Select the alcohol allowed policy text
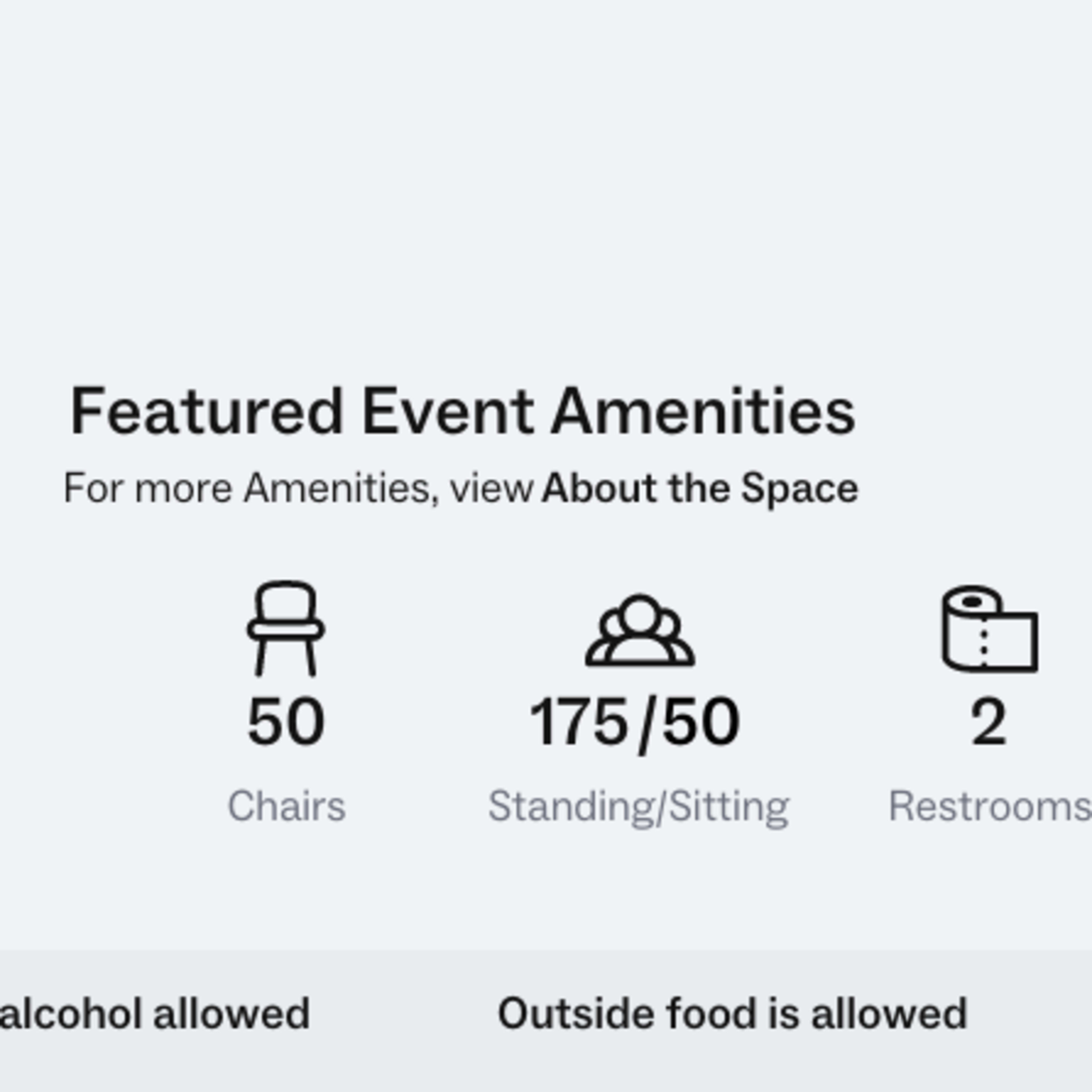This screenshot has width=1092, height=1092. tap(155, 1014)
